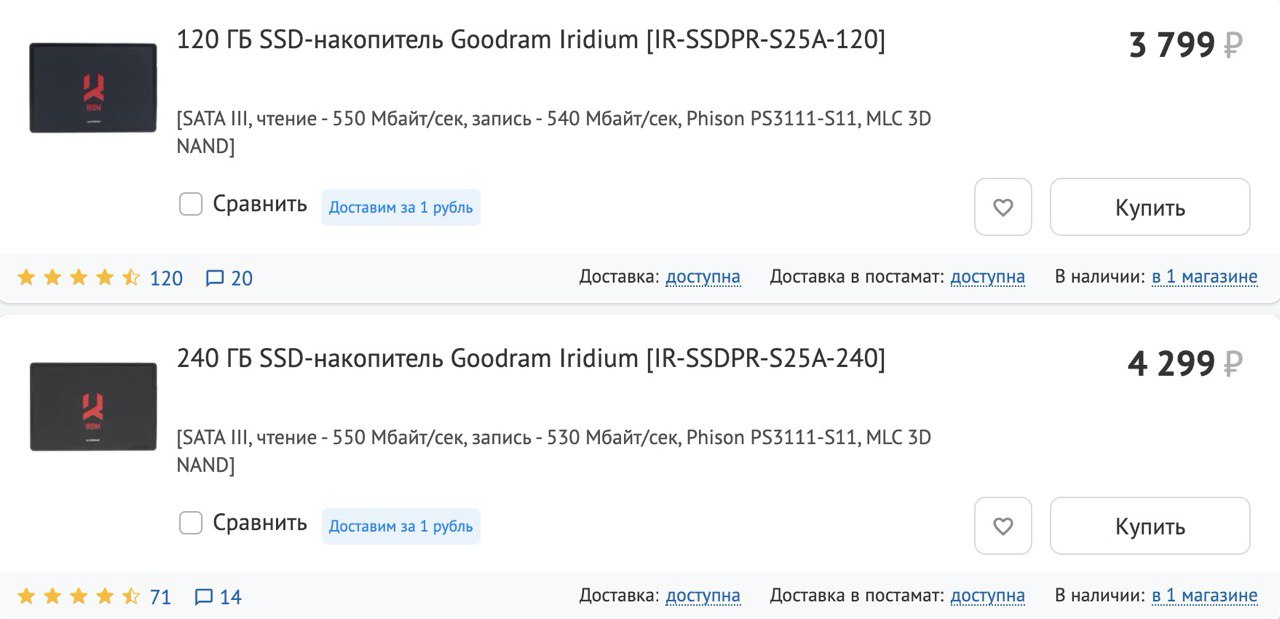Click 240 GB SSD product thumbnail
The height and width of the screenshot is (619, 1280).
point(93,406)
